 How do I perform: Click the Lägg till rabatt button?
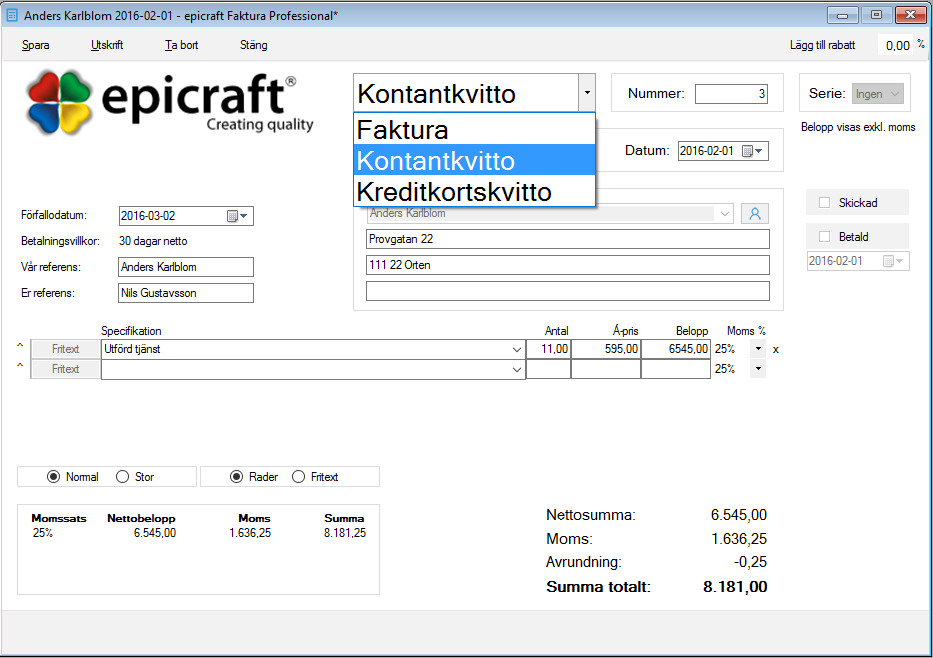pos(822,45)
